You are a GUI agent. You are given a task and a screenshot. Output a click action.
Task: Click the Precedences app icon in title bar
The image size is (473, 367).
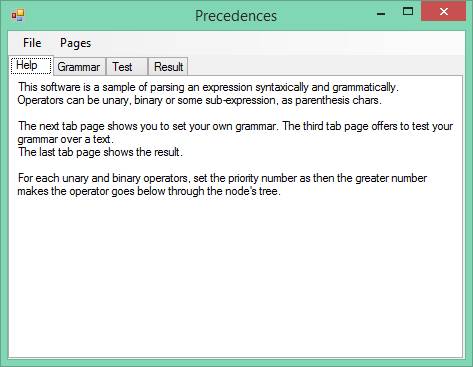tap(18, 15)
